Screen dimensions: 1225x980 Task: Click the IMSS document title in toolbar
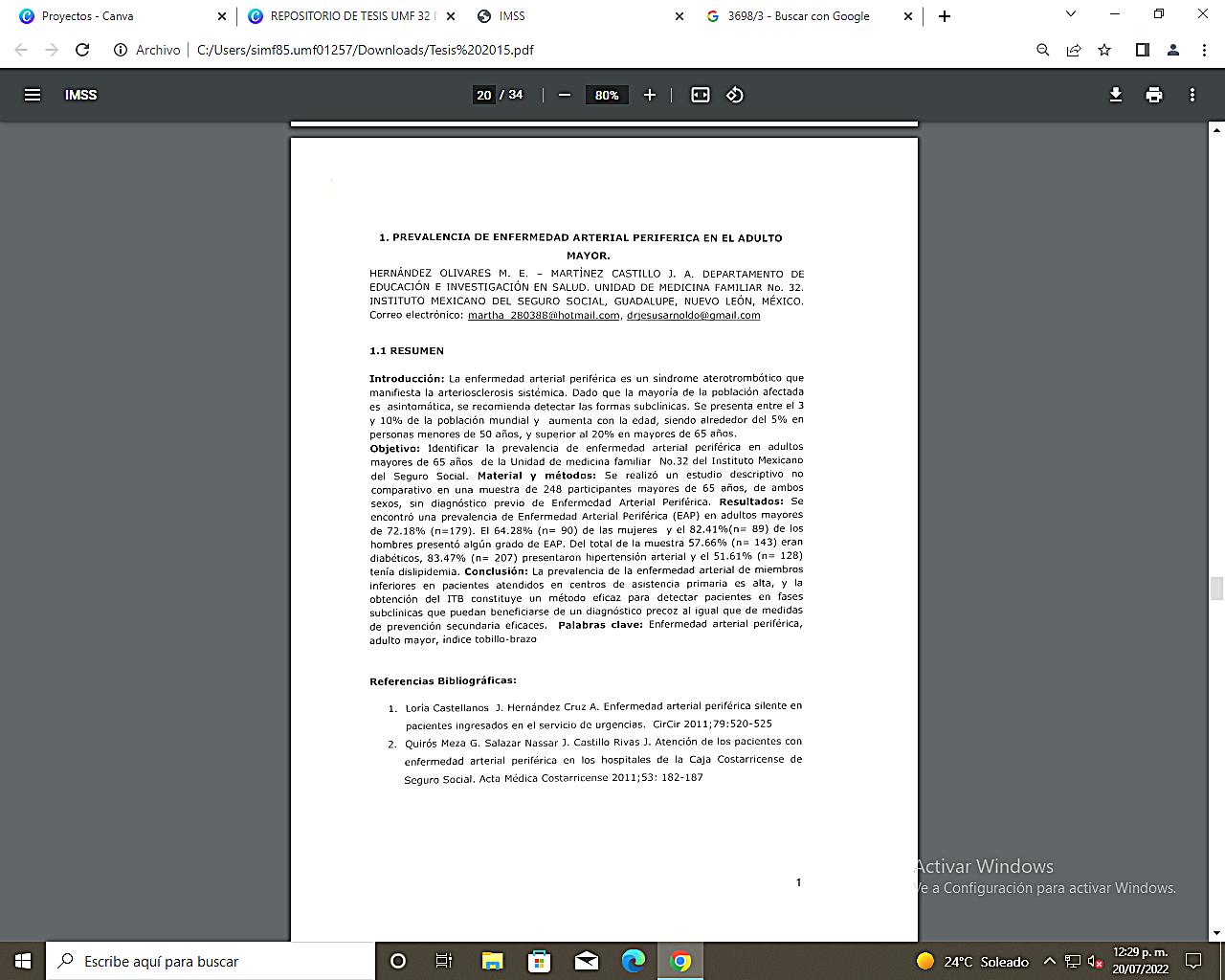pyautogui.click(x=81, y=95)
